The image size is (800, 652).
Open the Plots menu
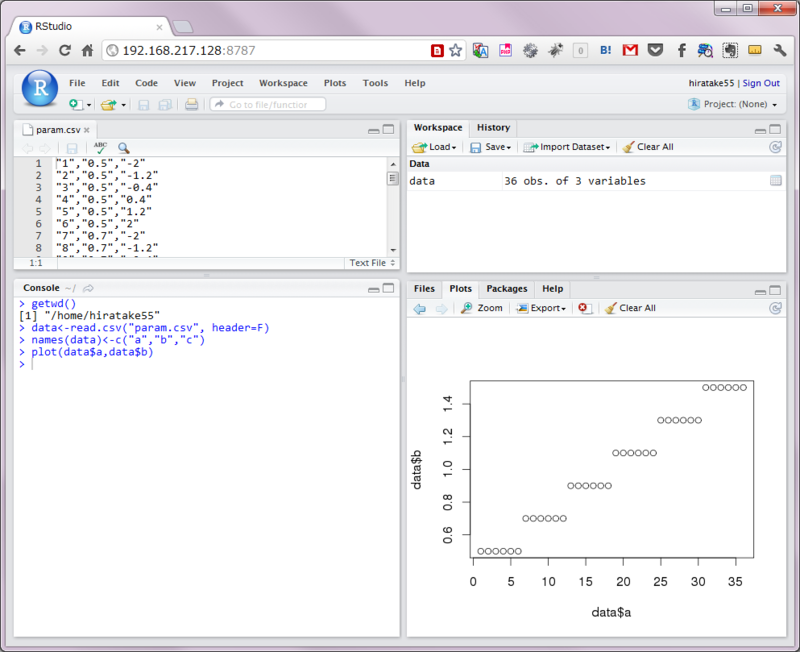pyautogui.click(x=335, y=83)
